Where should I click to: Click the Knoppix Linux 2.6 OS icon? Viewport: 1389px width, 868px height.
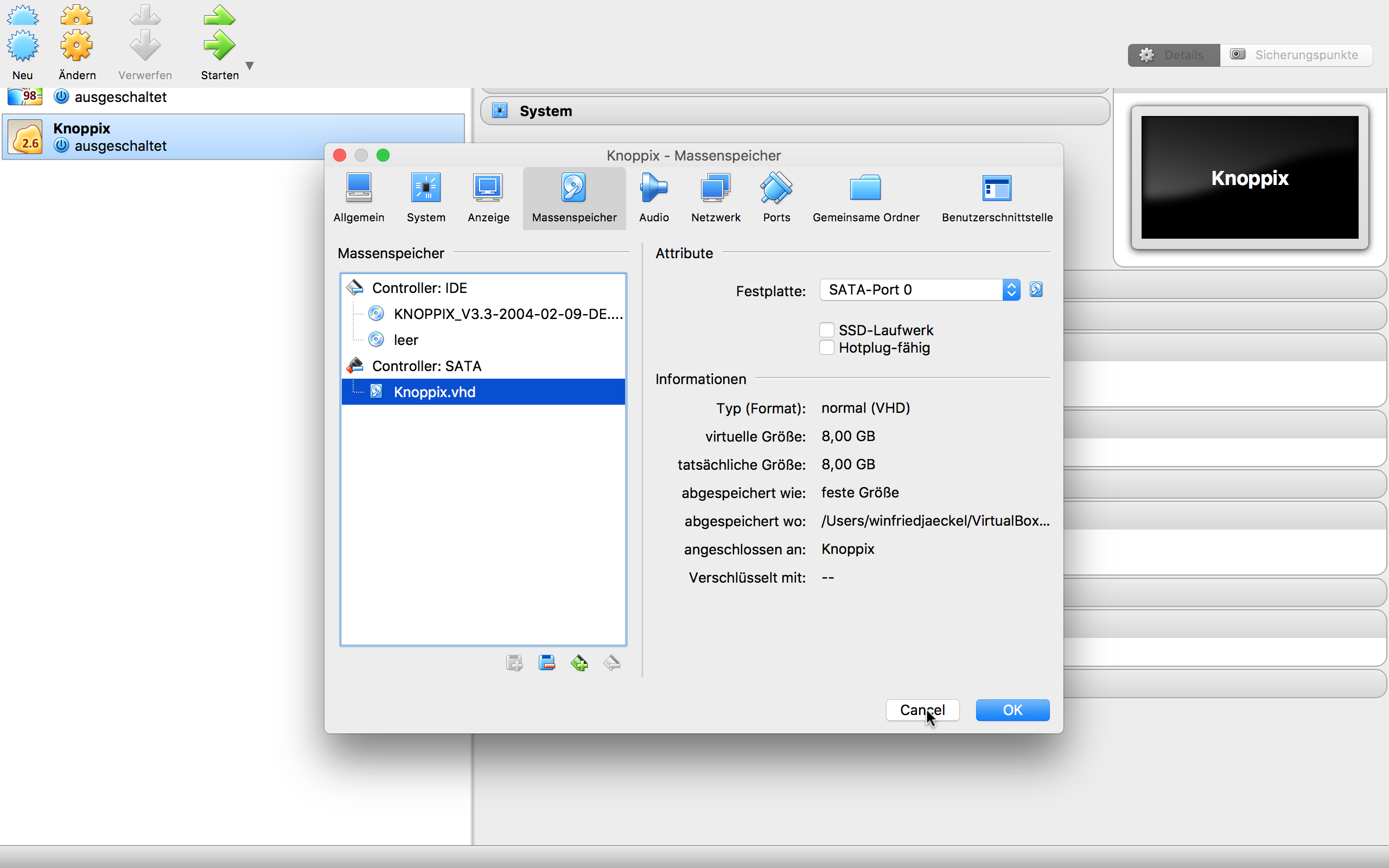click(x=26, y=137)
